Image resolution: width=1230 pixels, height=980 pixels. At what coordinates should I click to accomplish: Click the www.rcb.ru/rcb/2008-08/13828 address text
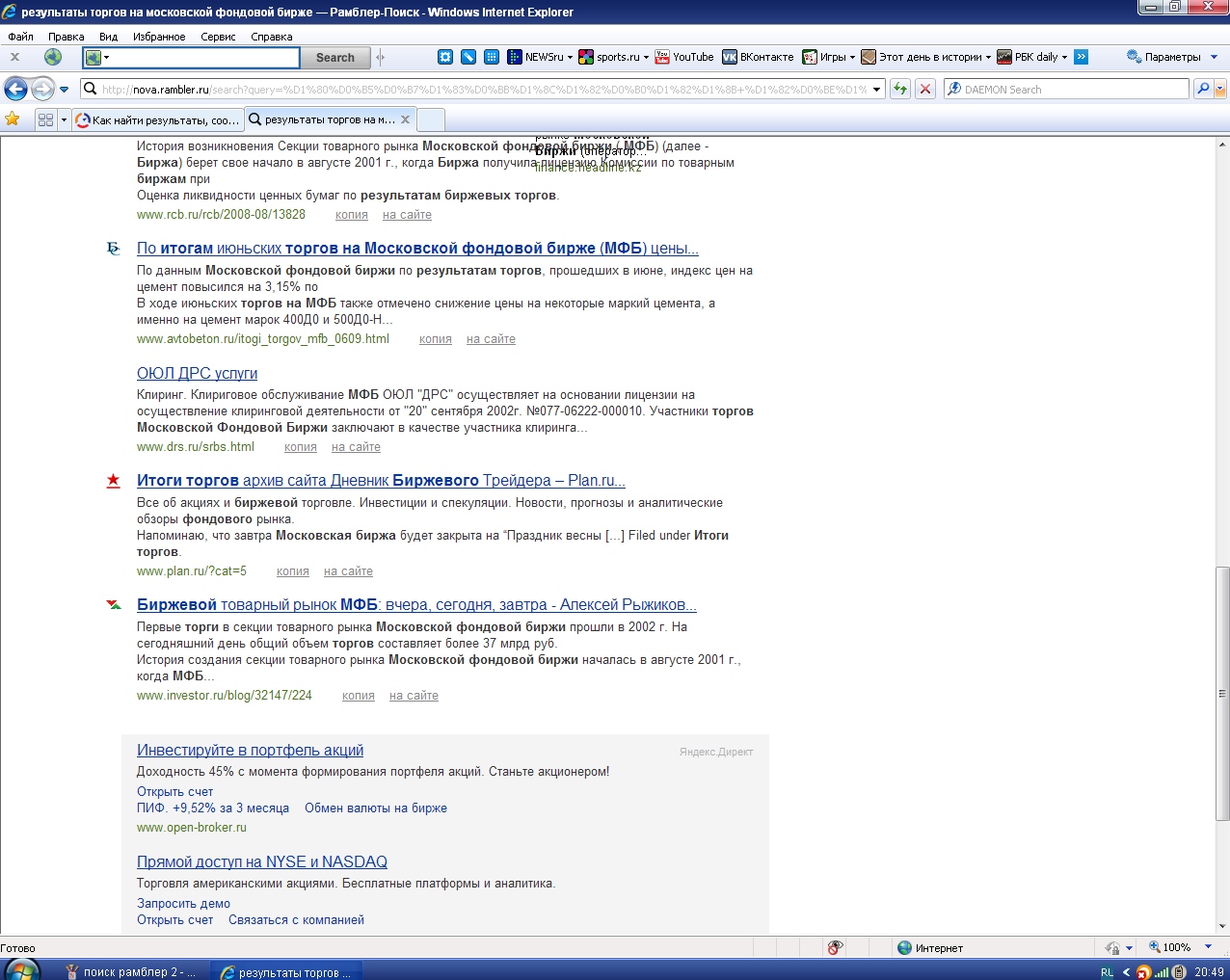pyautogui.click(x=221, y=215)
